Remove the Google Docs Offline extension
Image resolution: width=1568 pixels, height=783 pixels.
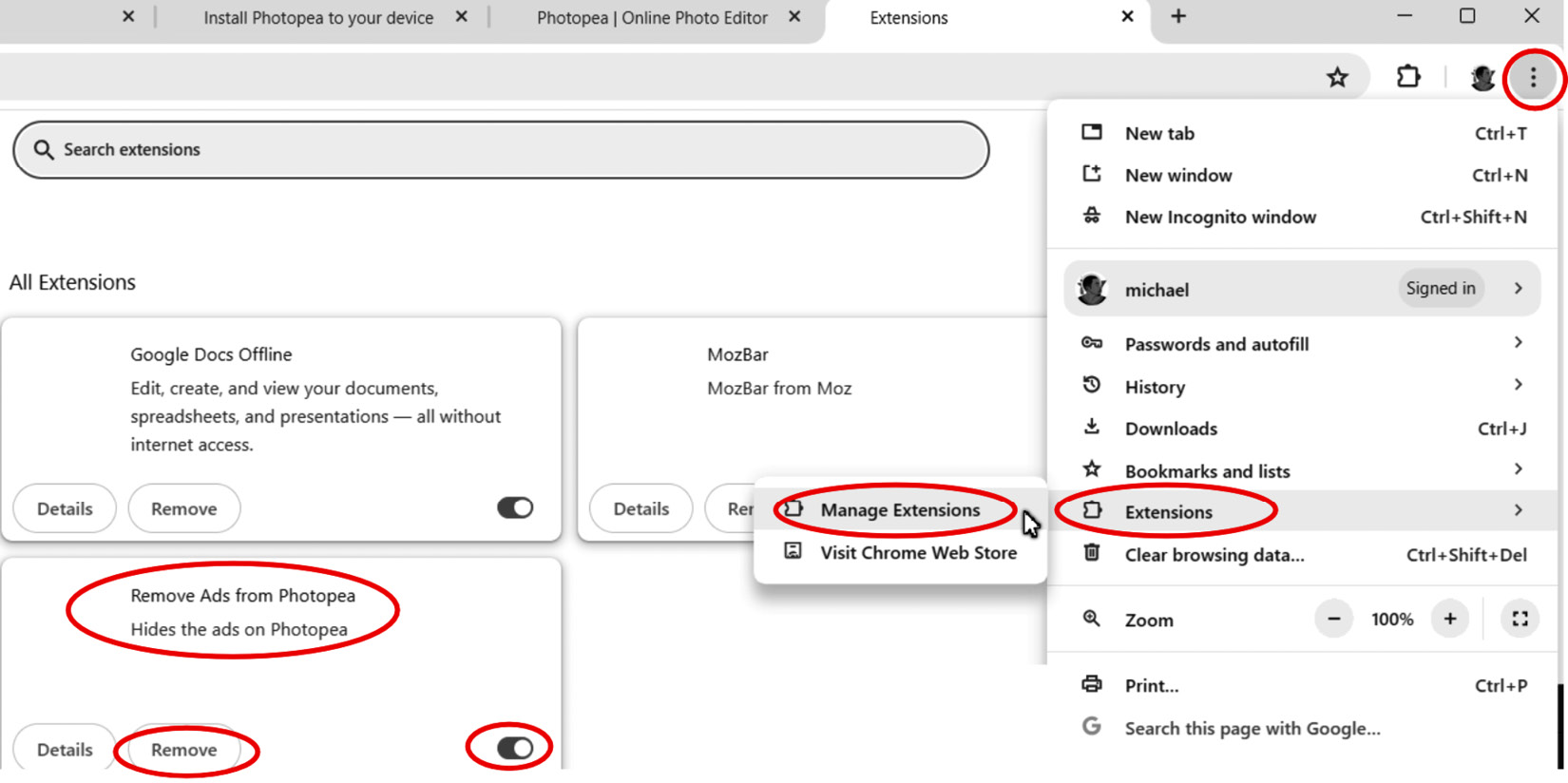pyautogui.click(x=184, y=508)
